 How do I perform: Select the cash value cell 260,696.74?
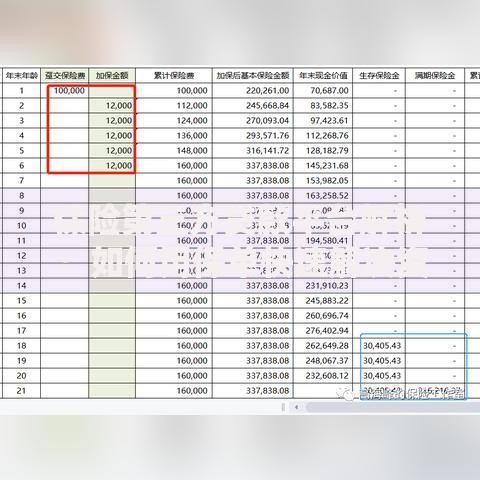click(323, 316)
